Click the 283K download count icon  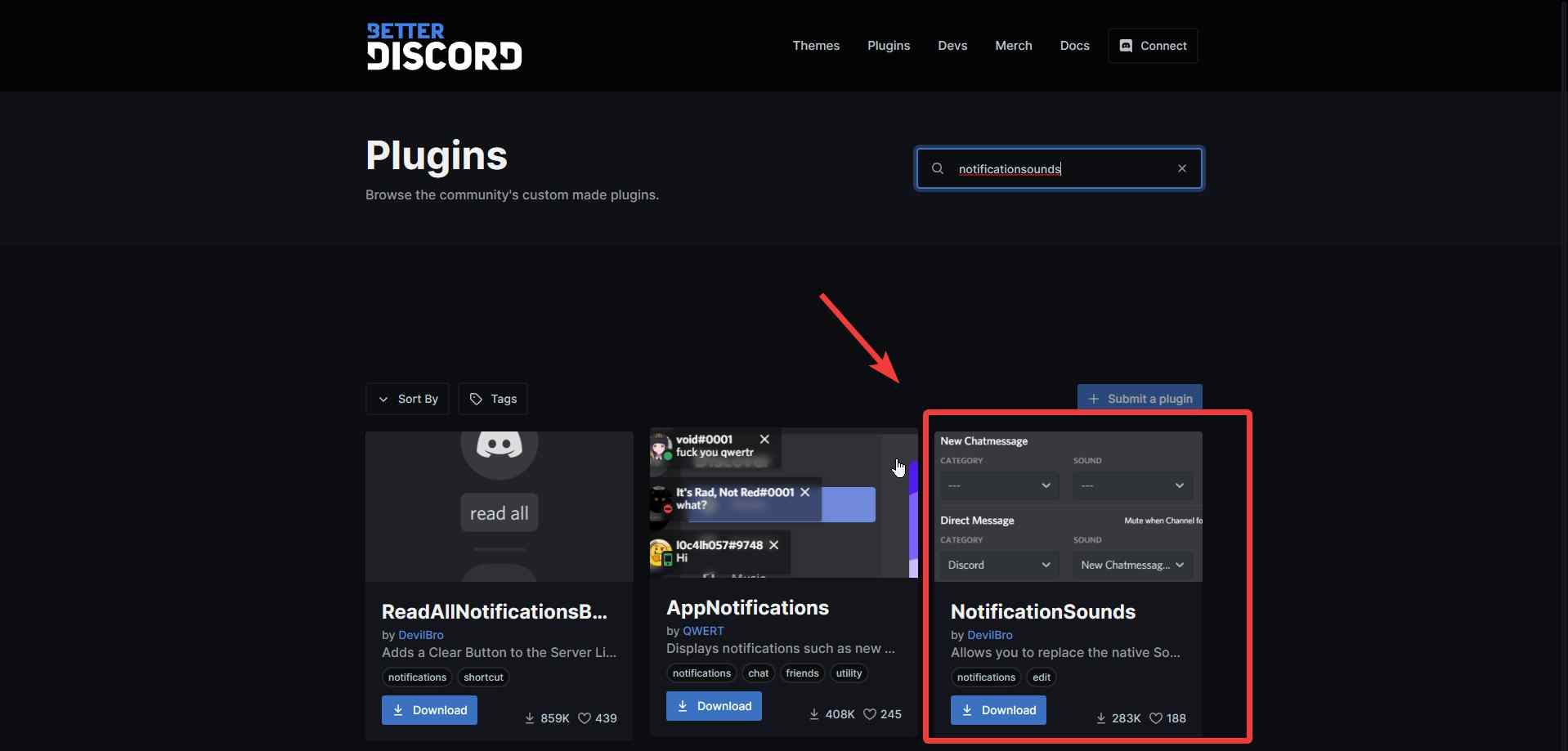[1100, 718]
